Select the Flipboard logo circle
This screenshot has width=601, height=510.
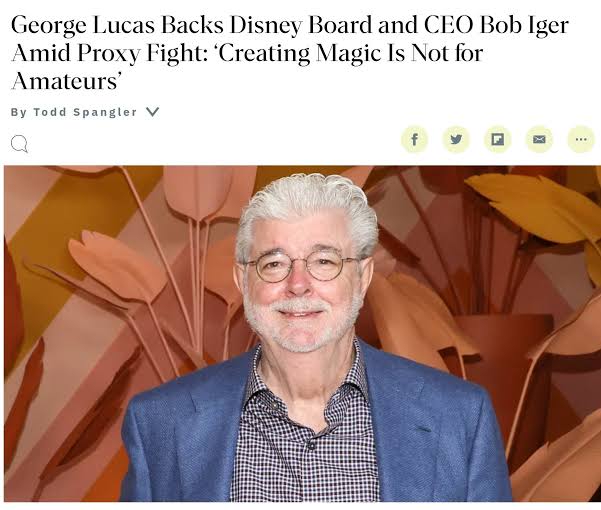tap(498, 139)
